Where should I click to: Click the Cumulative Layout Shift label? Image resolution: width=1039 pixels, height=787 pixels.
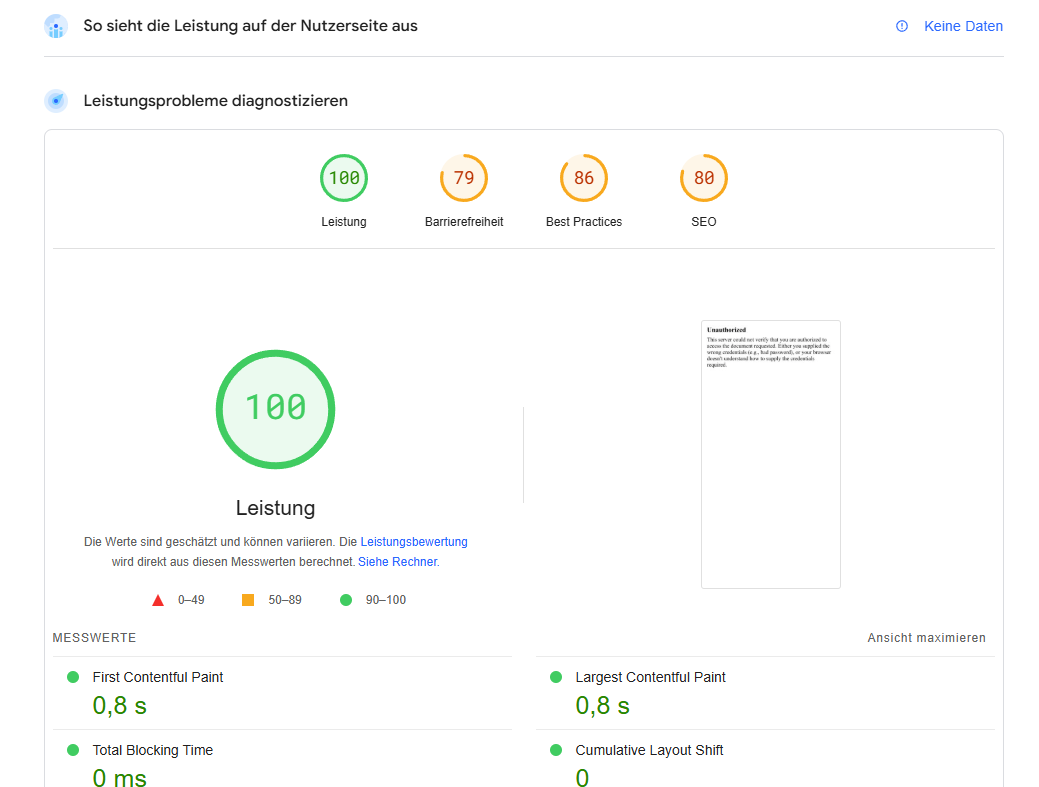pyautogui.click(x=649, y=750)
